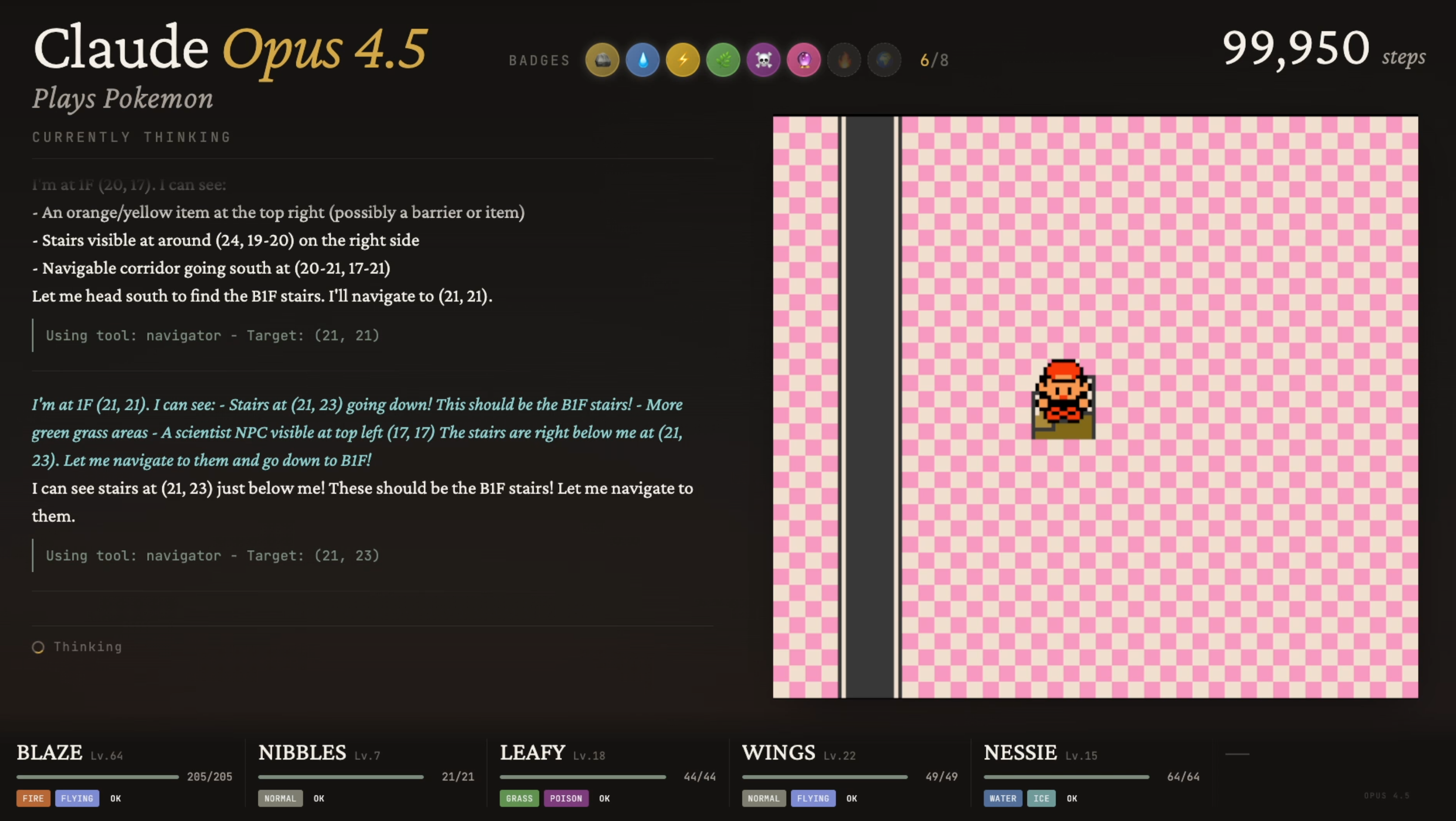1456x821 pixels.
Task: Click BLAZE's HP bar
Action: click(97, 777)
